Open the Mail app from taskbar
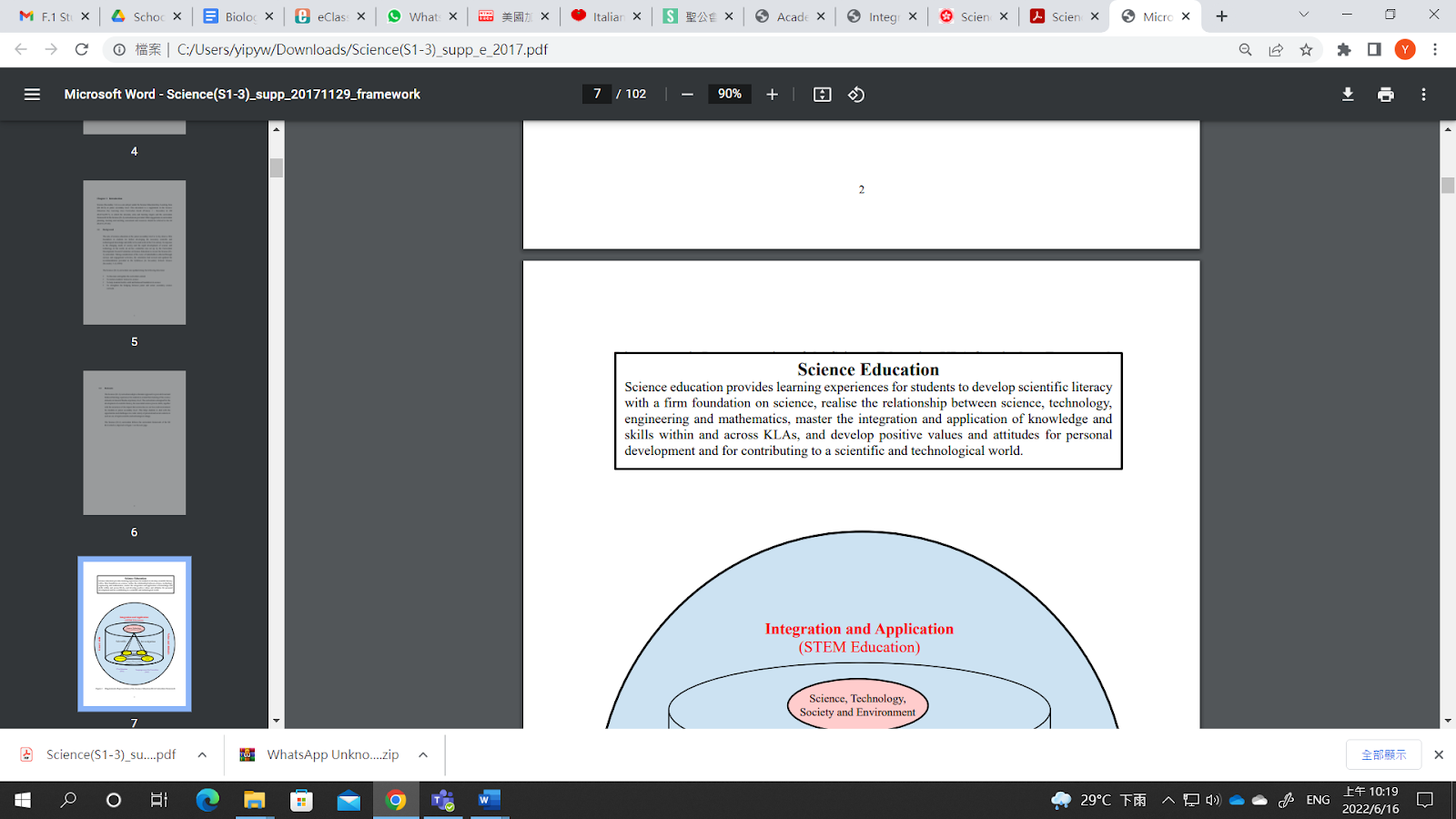The height and width of the screenshot is (819, 1456). [x=349, y=800]
